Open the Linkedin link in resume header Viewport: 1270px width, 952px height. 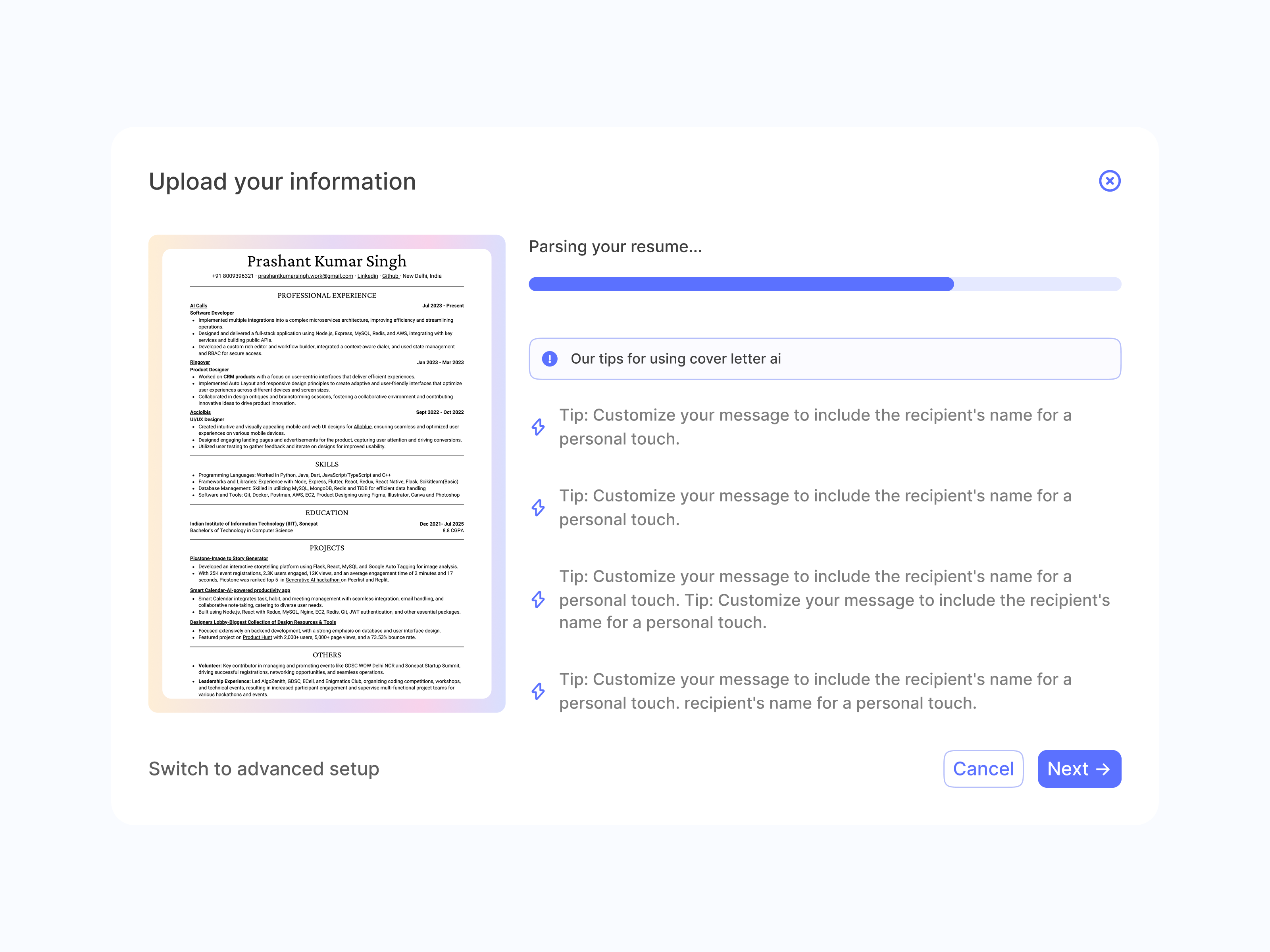click(368, 276)
